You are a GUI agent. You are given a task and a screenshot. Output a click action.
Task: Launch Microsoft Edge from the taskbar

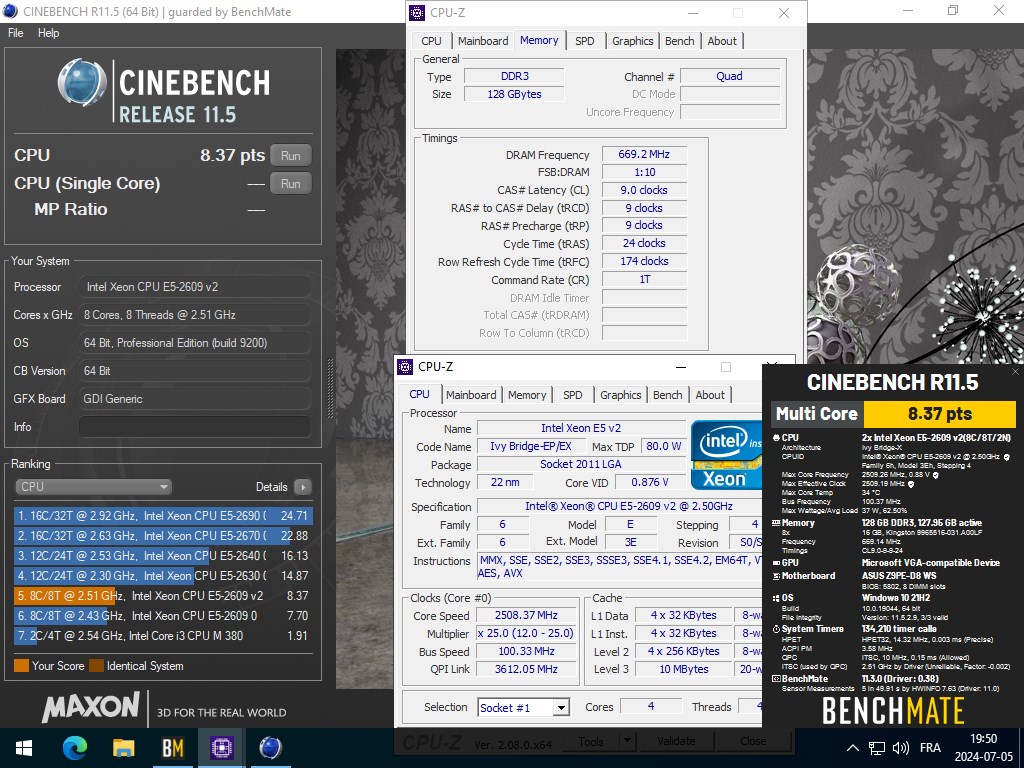point(74,748)
